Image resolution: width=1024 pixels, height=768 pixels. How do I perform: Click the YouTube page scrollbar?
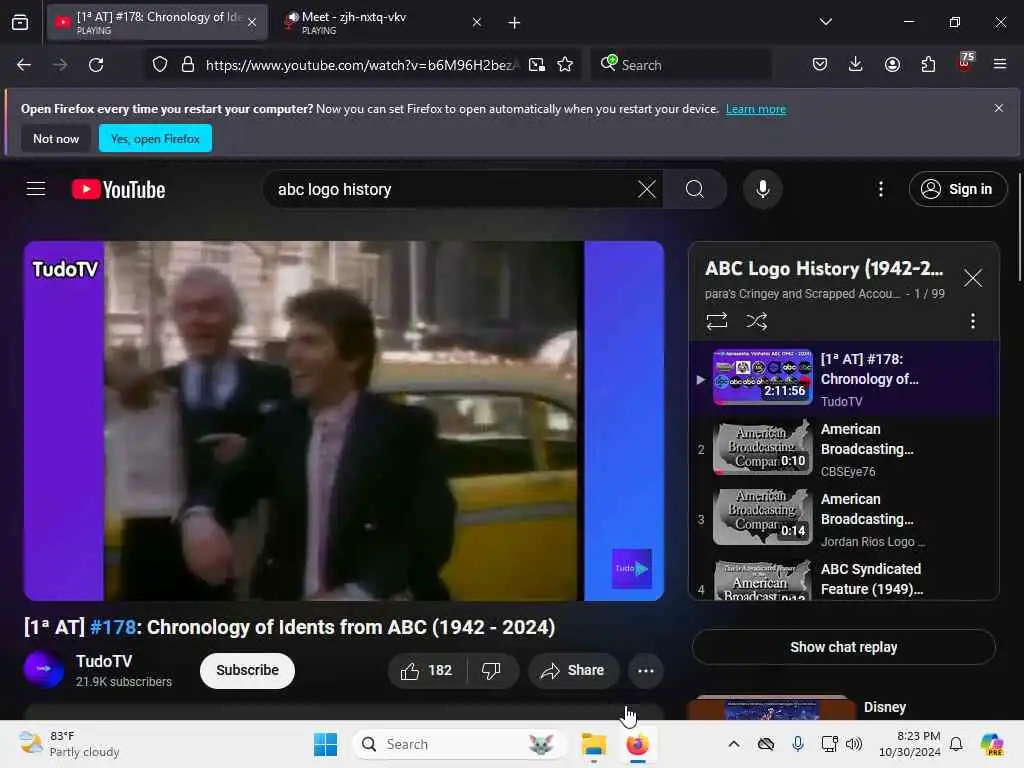pyautogui.click(x=1019, y=227)
